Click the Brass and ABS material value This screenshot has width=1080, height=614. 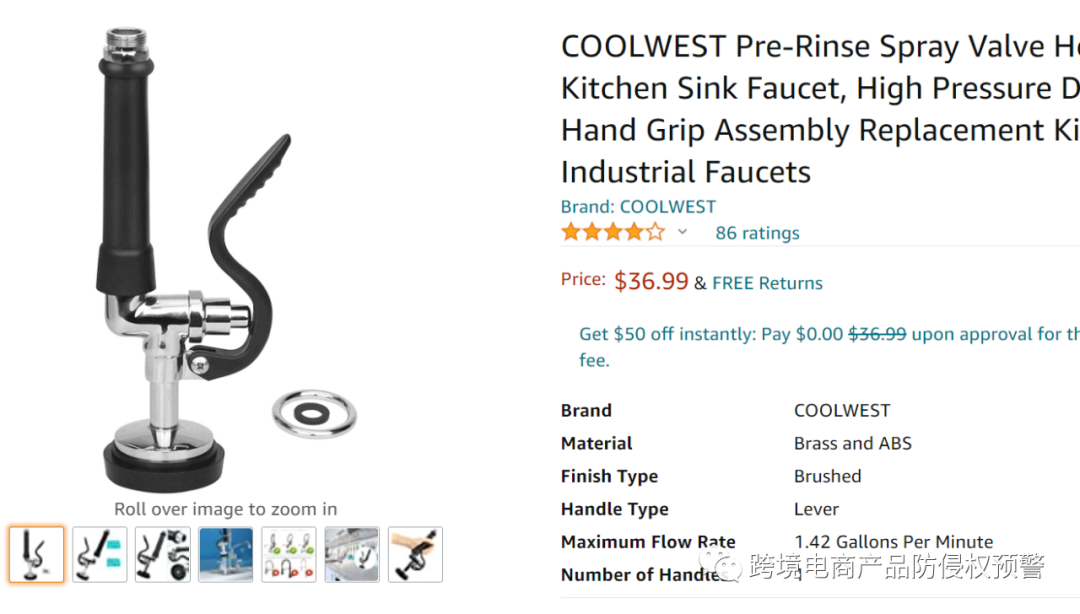[x=852, y=443]
